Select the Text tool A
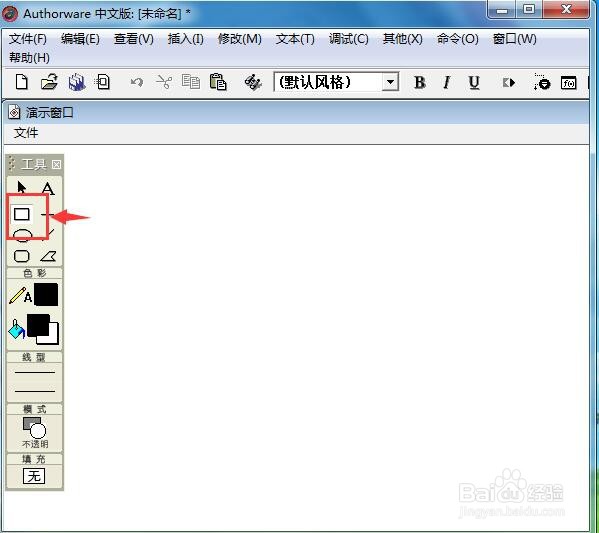This screenshot has width=599, height=533. point(48,188)
